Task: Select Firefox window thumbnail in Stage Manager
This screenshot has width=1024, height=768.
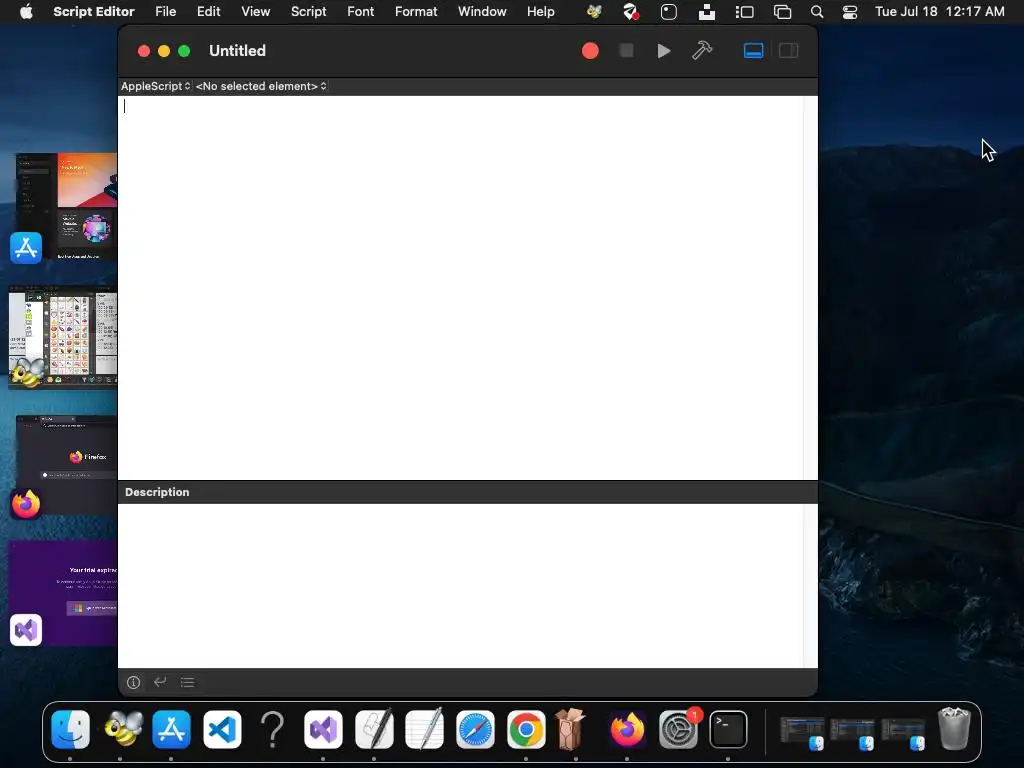Action: click(66, 464)
